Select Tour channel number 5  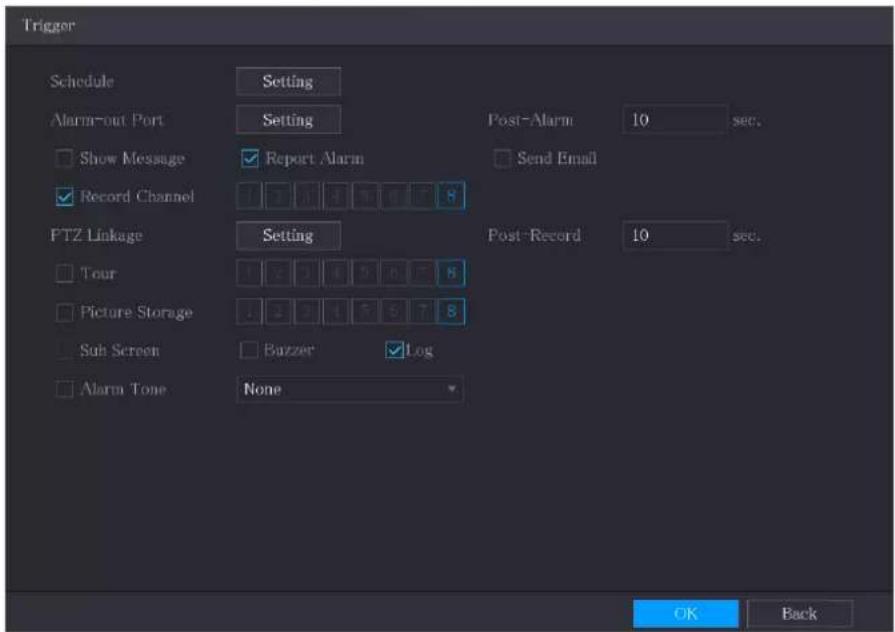(x=365, y=273)
